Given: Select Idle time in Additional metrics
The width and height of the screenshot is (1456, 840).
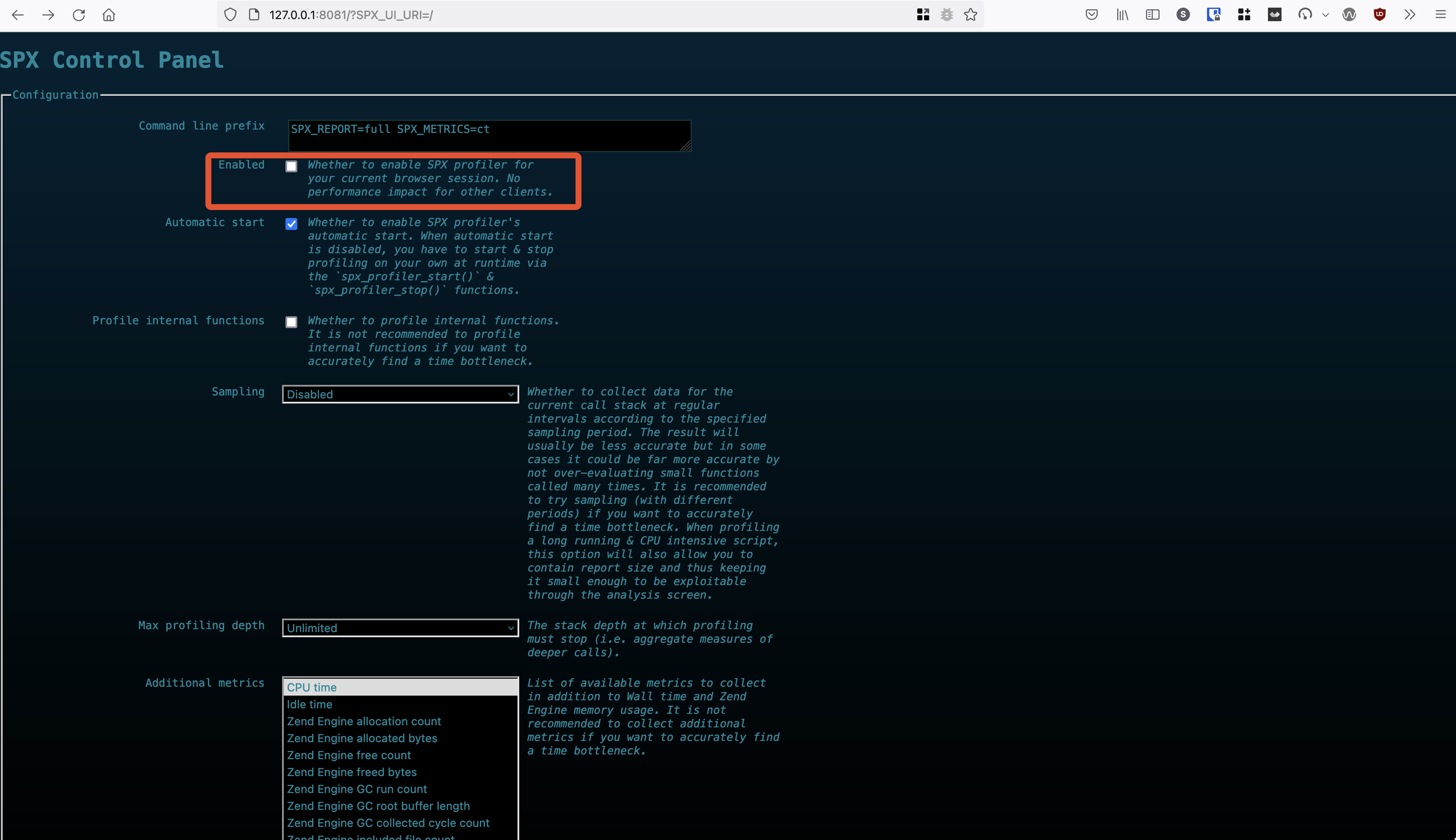Looking at the screenshot, I should [401, 705].
